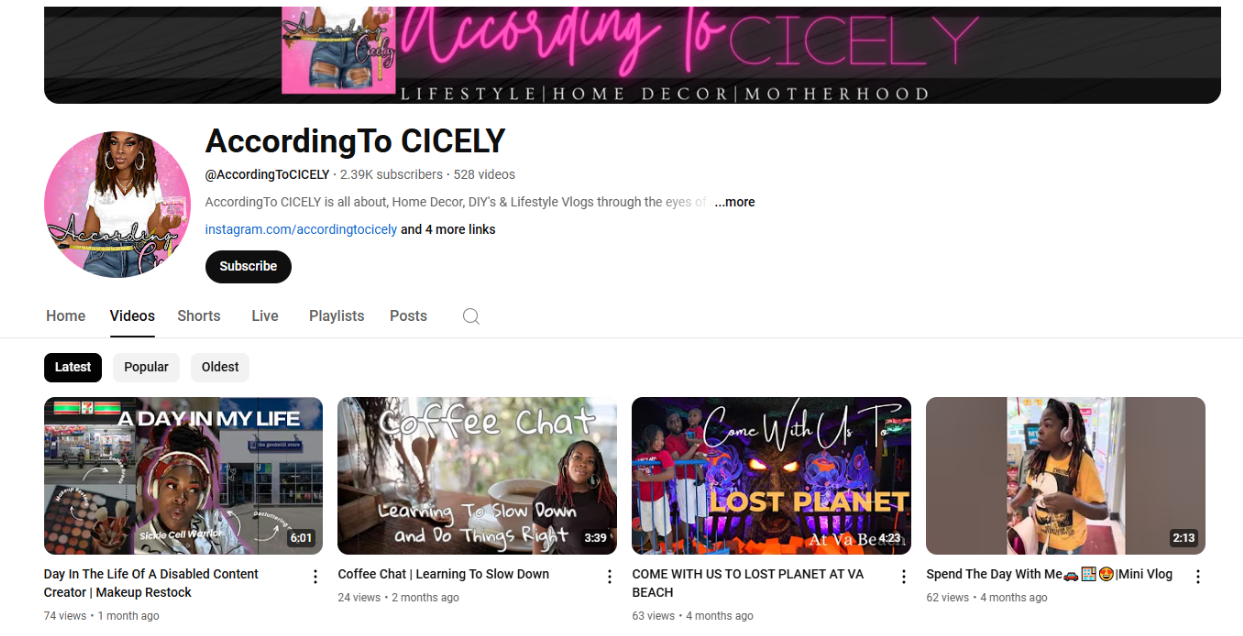Expand the 'and 4 more links' list
Viewport: 1243px width, 636px height.
coord(448,230)
